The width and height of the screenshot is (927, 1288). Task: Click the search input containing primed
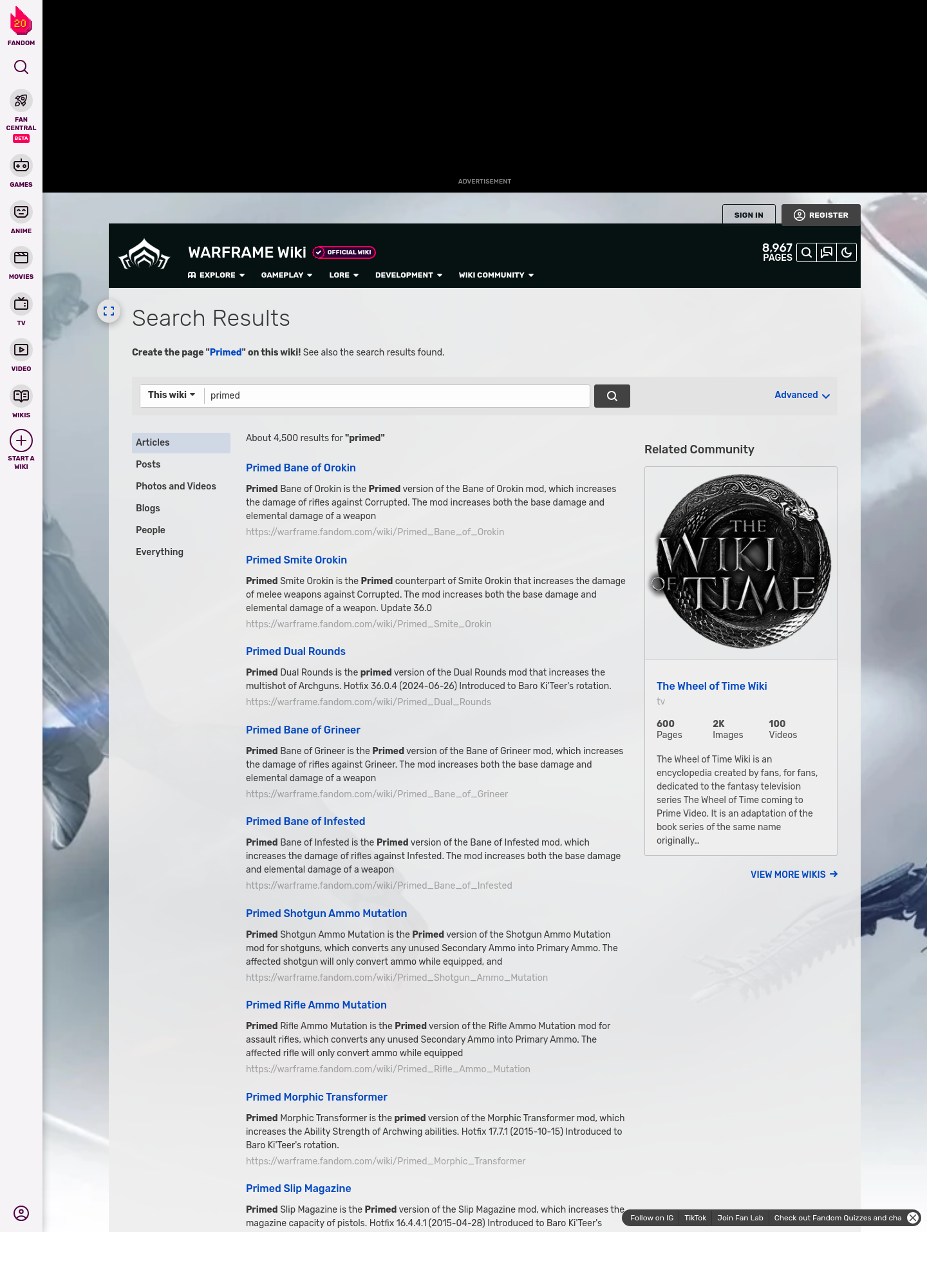(397, 396)
